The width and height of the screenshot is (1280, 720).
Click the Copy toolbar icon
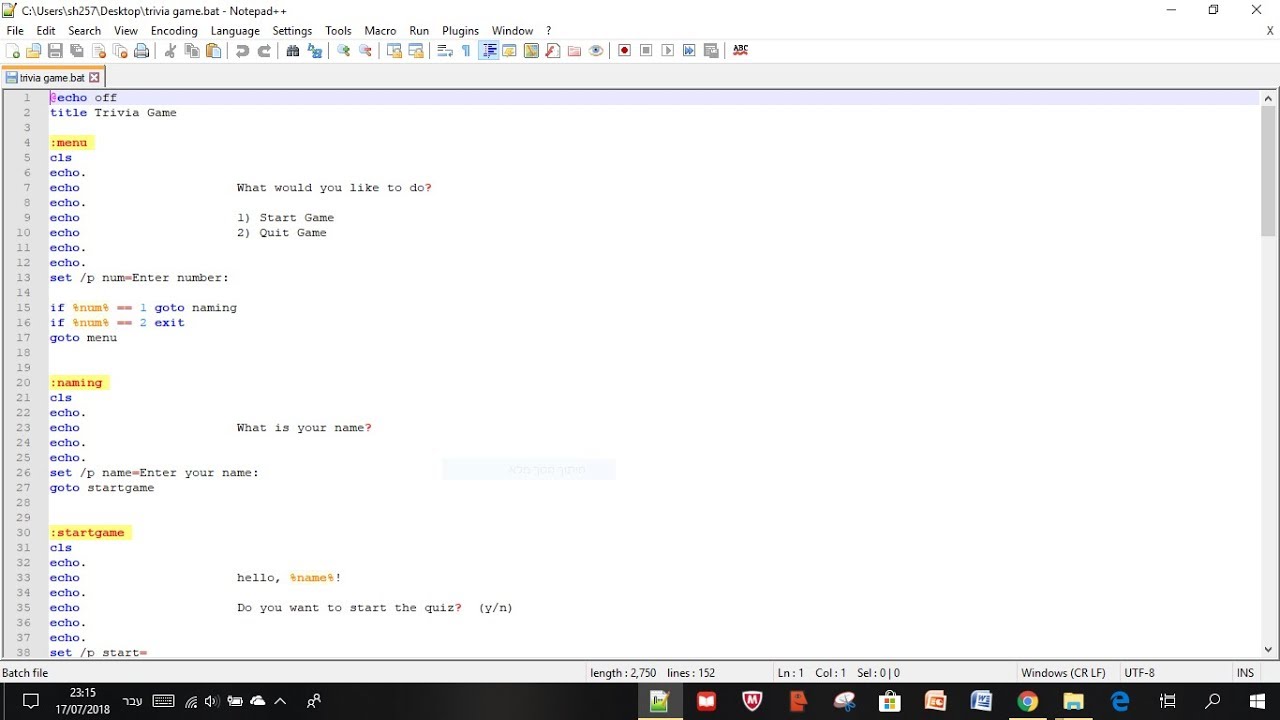[192, 51]
